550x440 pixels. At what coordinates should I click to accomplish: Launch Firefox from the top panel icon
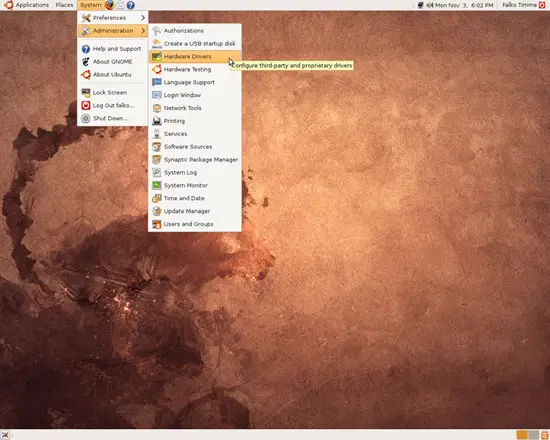coord(110,5)
